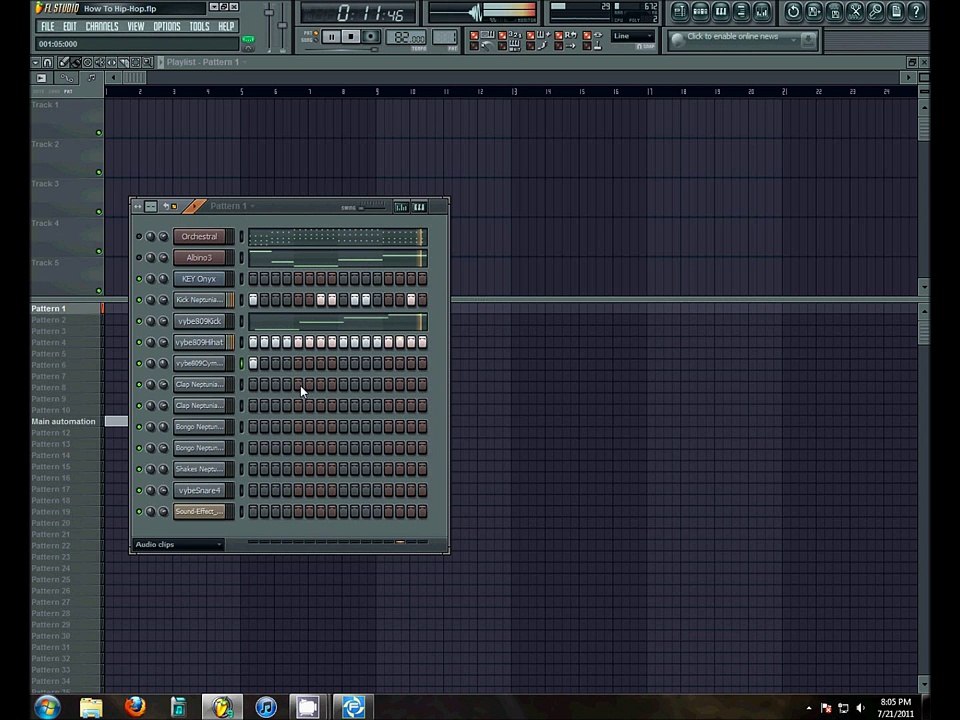
Task: Click the system tray volume icon
Action: click(x=860, y=708)
